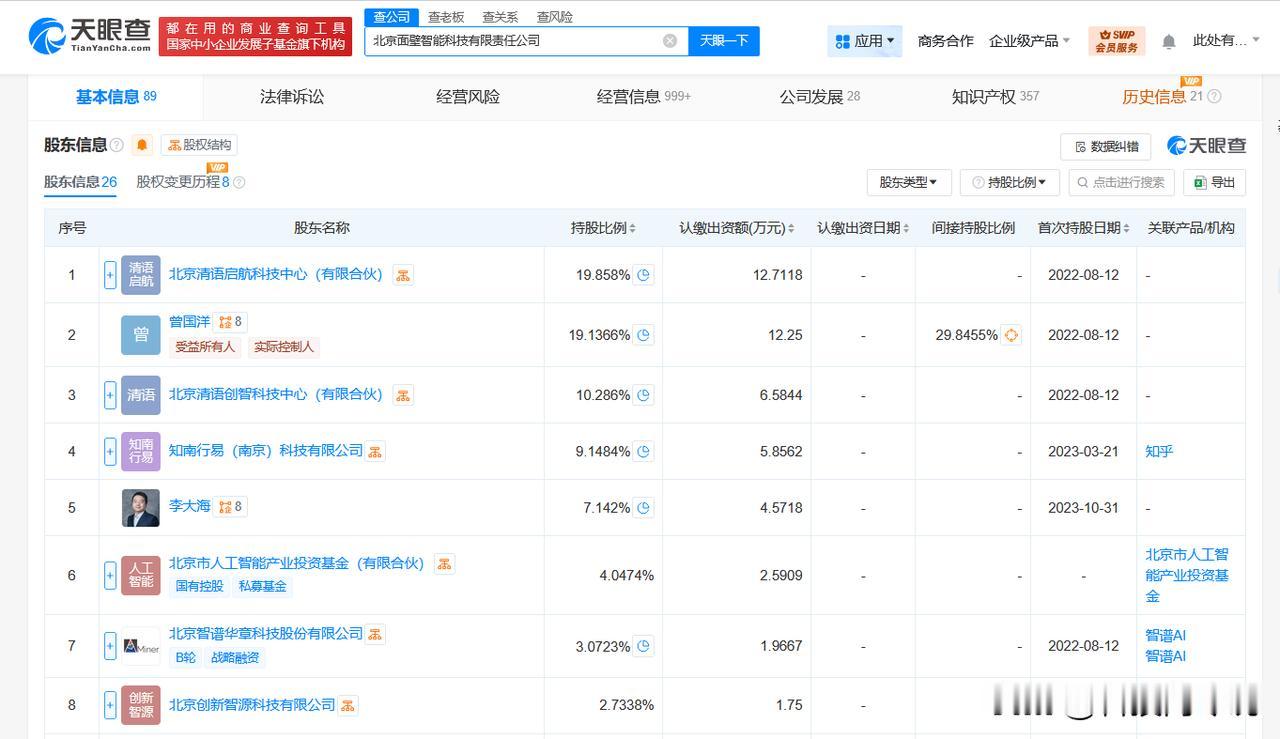Image resolution: width=1280 pixels, height=739 pixels.
Task: Open the 此处有… account menu
Action: [x=1226, y=41]
